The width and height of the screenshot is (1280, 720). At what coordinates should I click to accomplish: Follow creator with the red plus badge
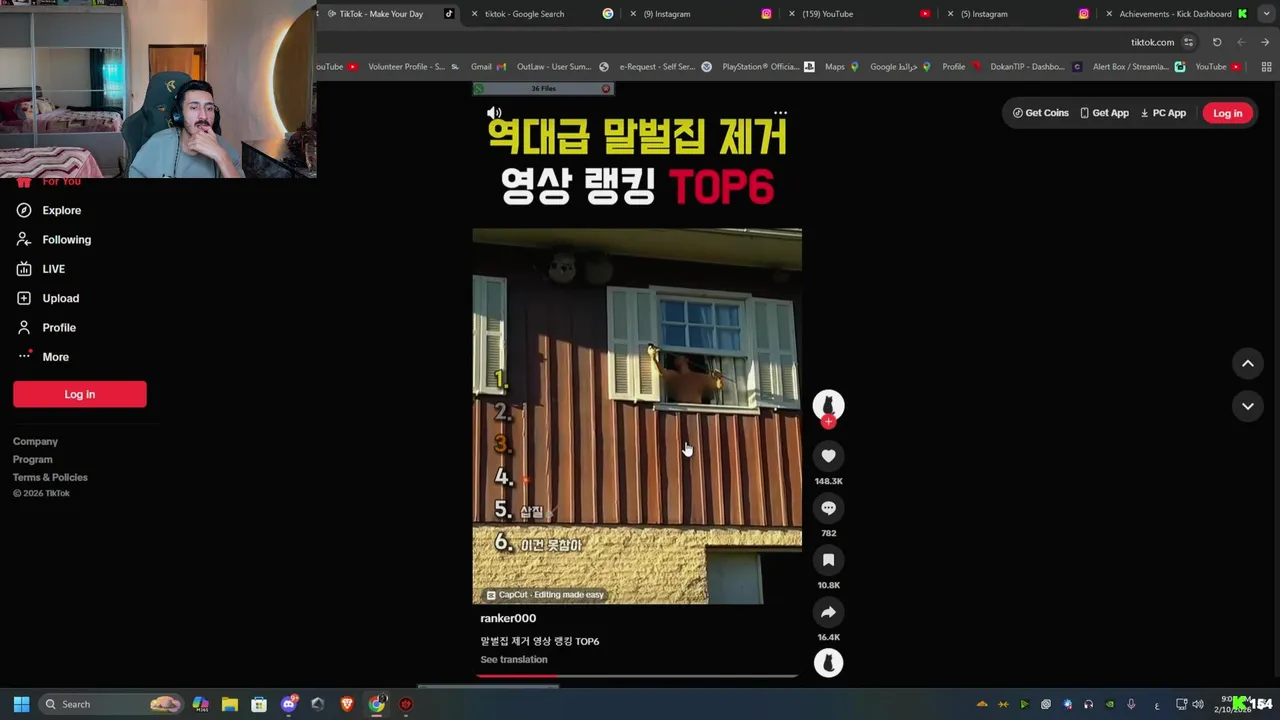[x=828, y=422]
